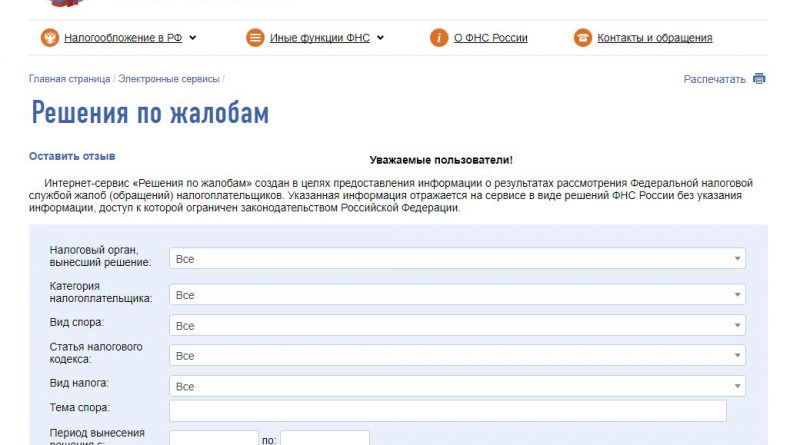Expand chevron next to Налогообложение в РФ

pos(192,38)
